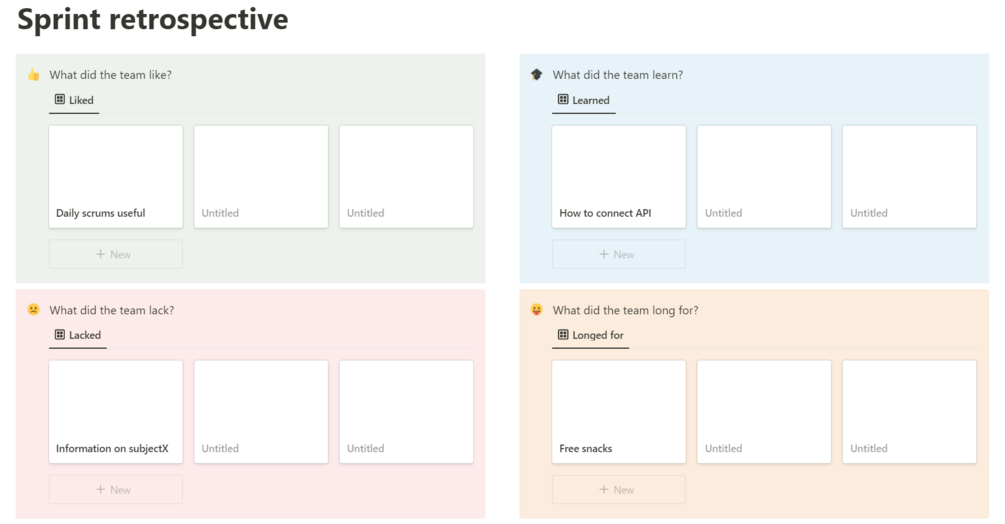
Task: Click the Sprint retrospective page title
Action: point(153,19)
